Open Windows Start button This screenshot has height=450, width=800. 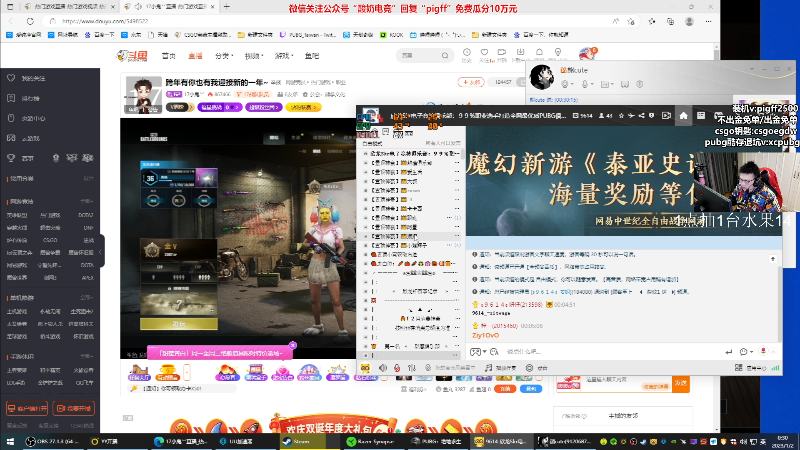10,441
